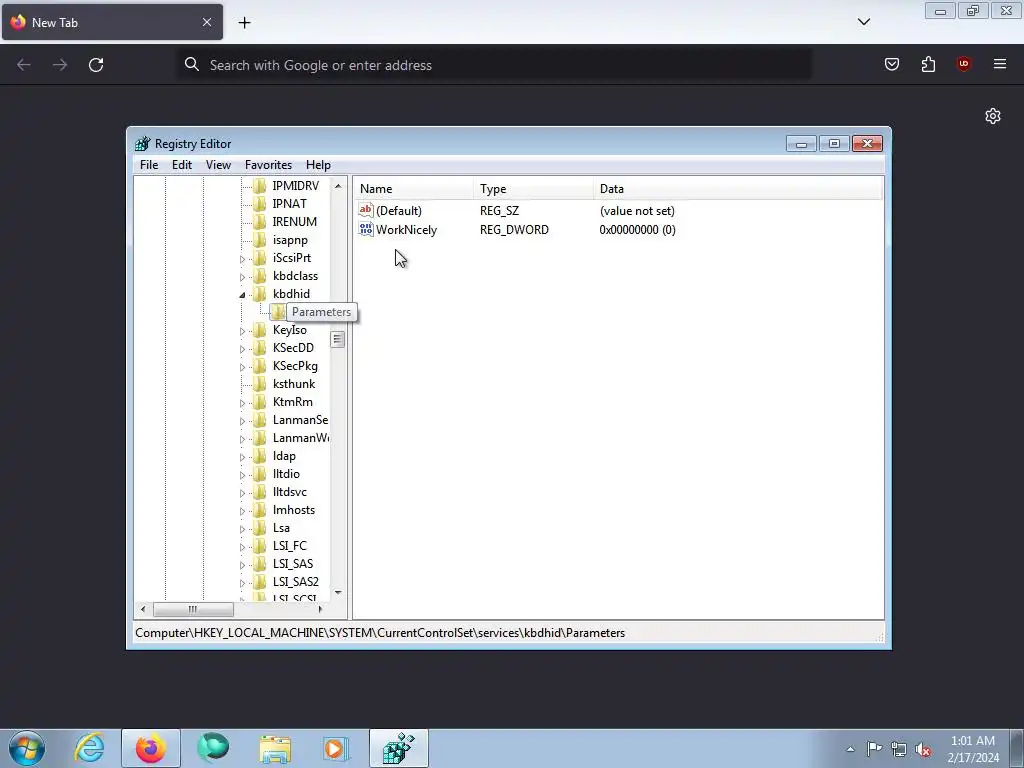
Task: Click the kbdhid folder icon
Action: click(x=260, y=294)
